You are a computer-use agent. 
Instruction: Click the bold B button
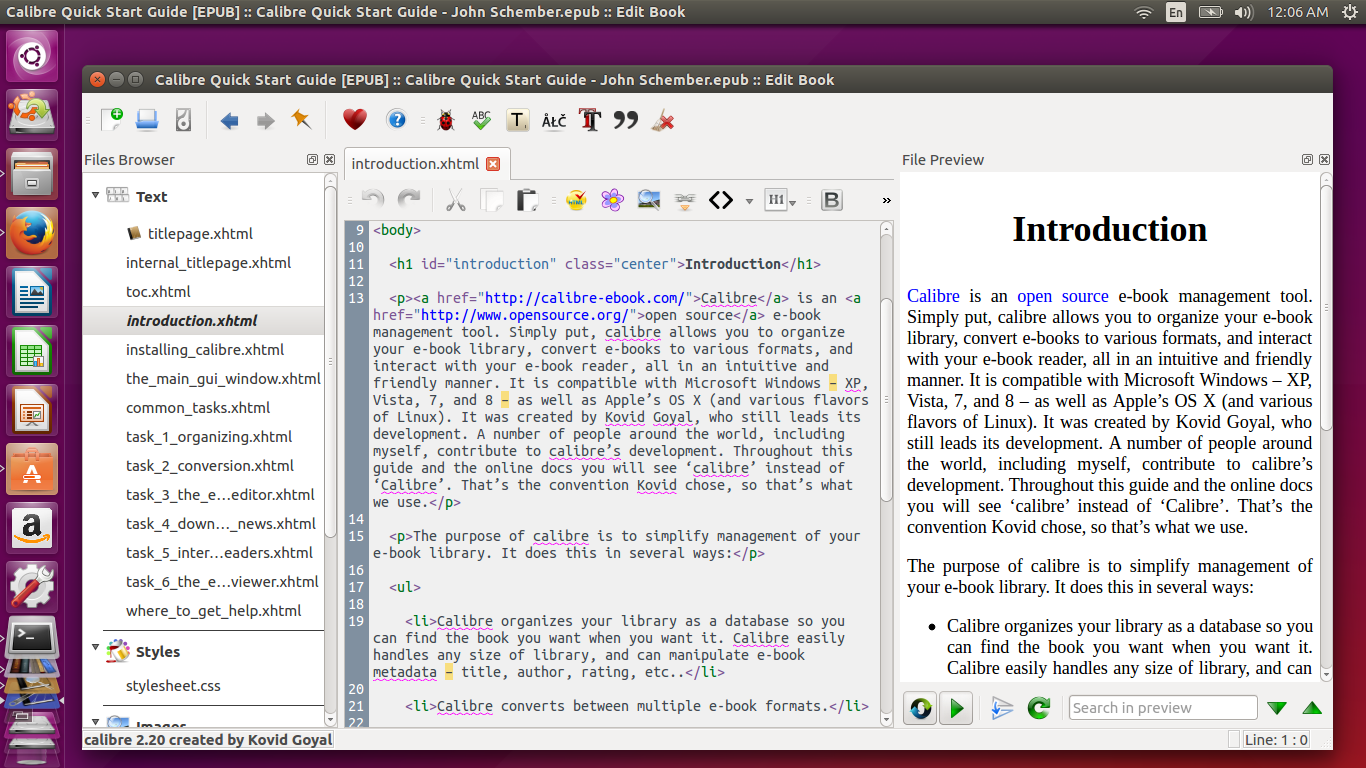[x=831, y=200]
